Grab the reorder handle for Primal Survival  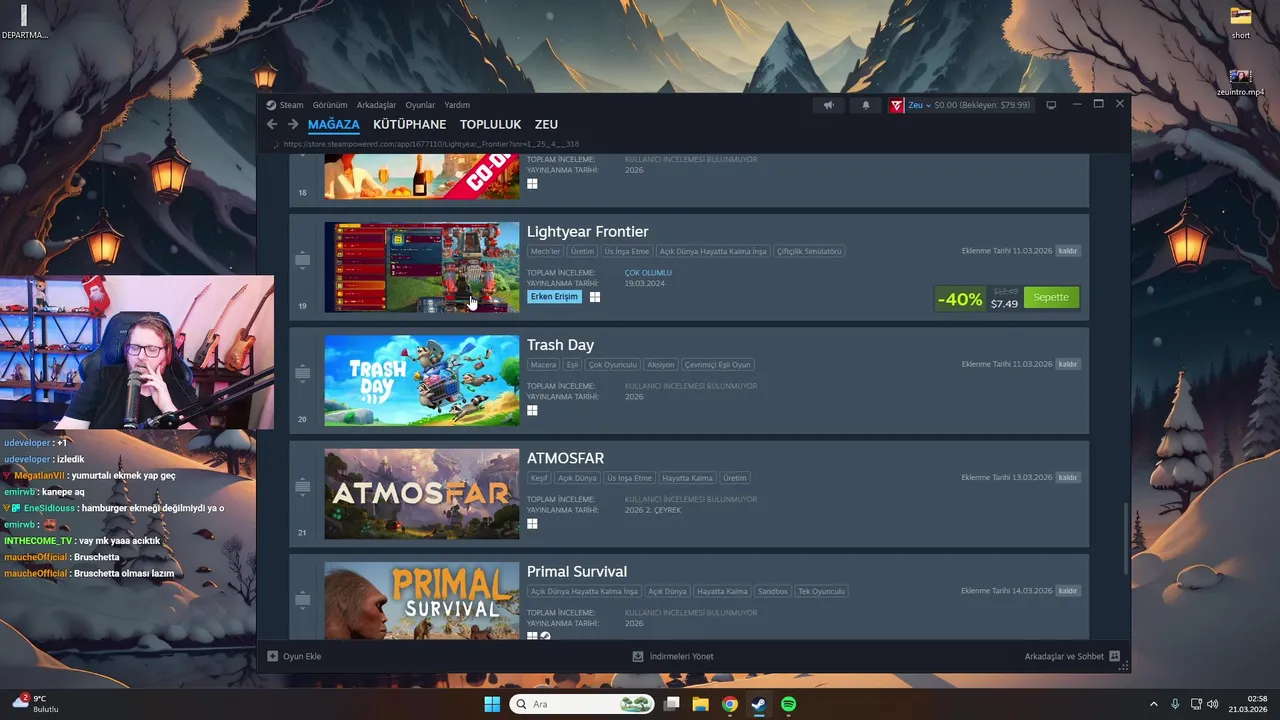(x=302, y=600)
